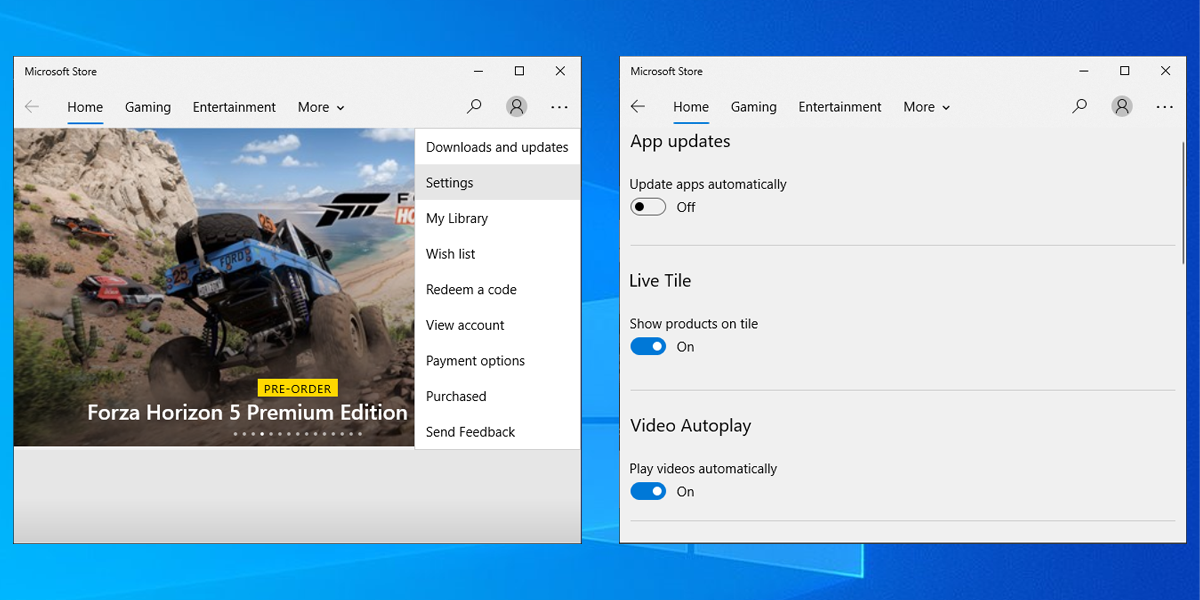Image resolution: width=1200 pixels, height=600 pixels.
Task: Click the three-dots menu in left Store window
Action: 559,107
